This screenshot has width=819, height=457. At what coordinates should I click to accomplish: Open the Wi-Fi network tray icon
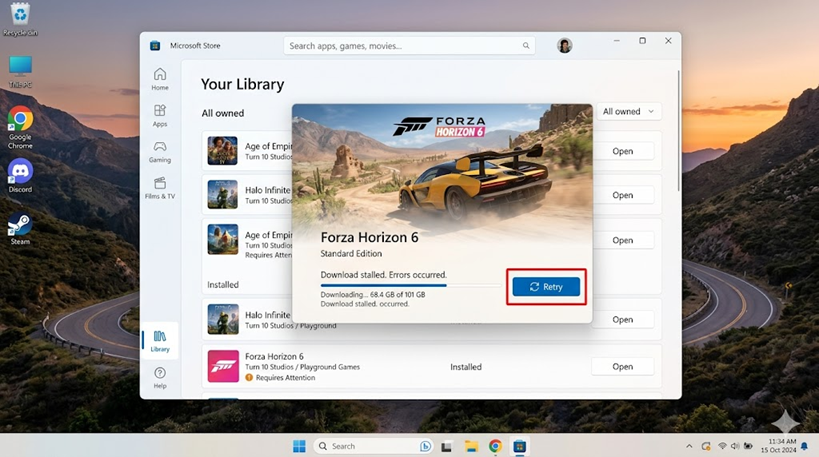722,446
